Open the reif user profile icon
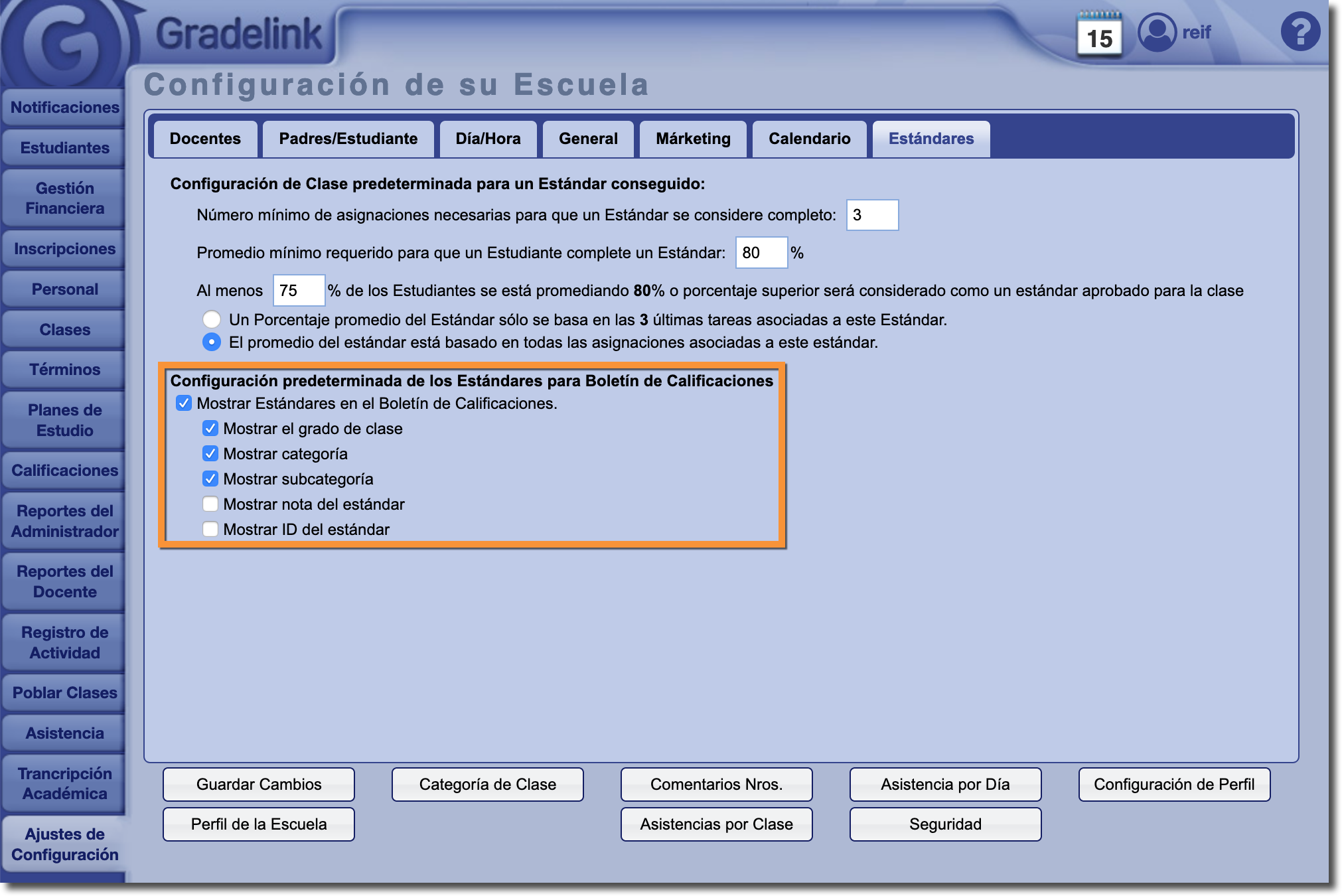 [1157, 32]
